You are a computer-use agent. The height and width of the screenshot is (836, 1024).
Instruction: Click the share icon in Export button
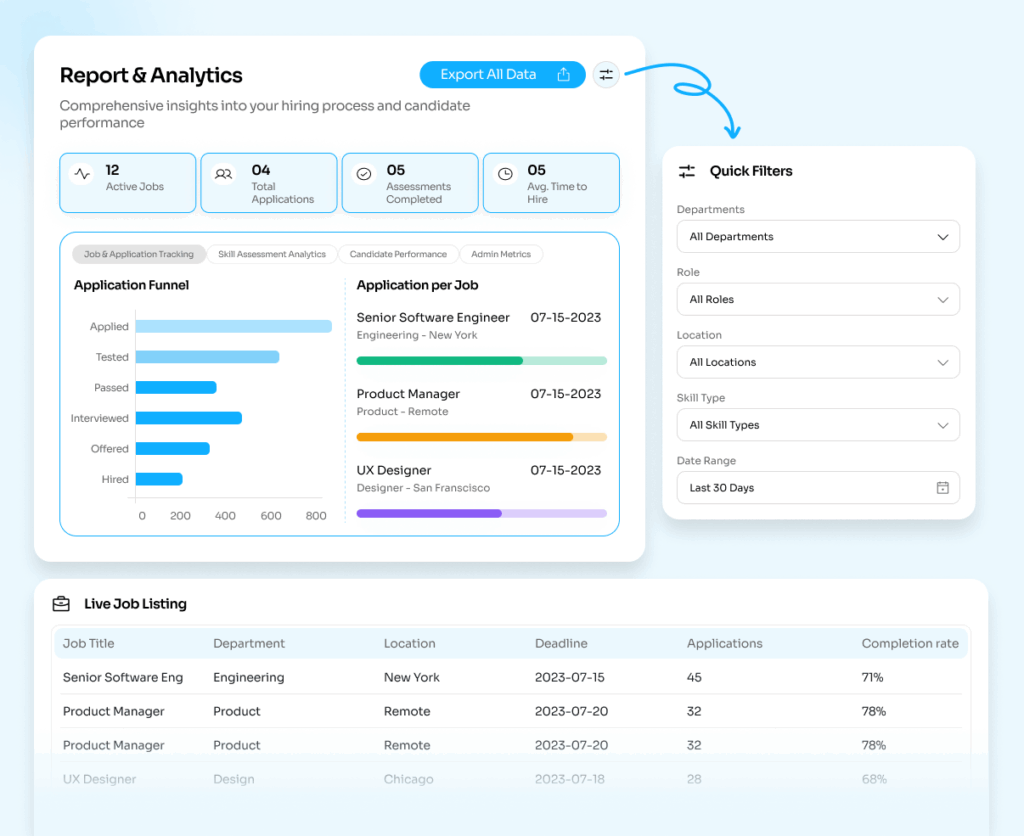[564, 74]
